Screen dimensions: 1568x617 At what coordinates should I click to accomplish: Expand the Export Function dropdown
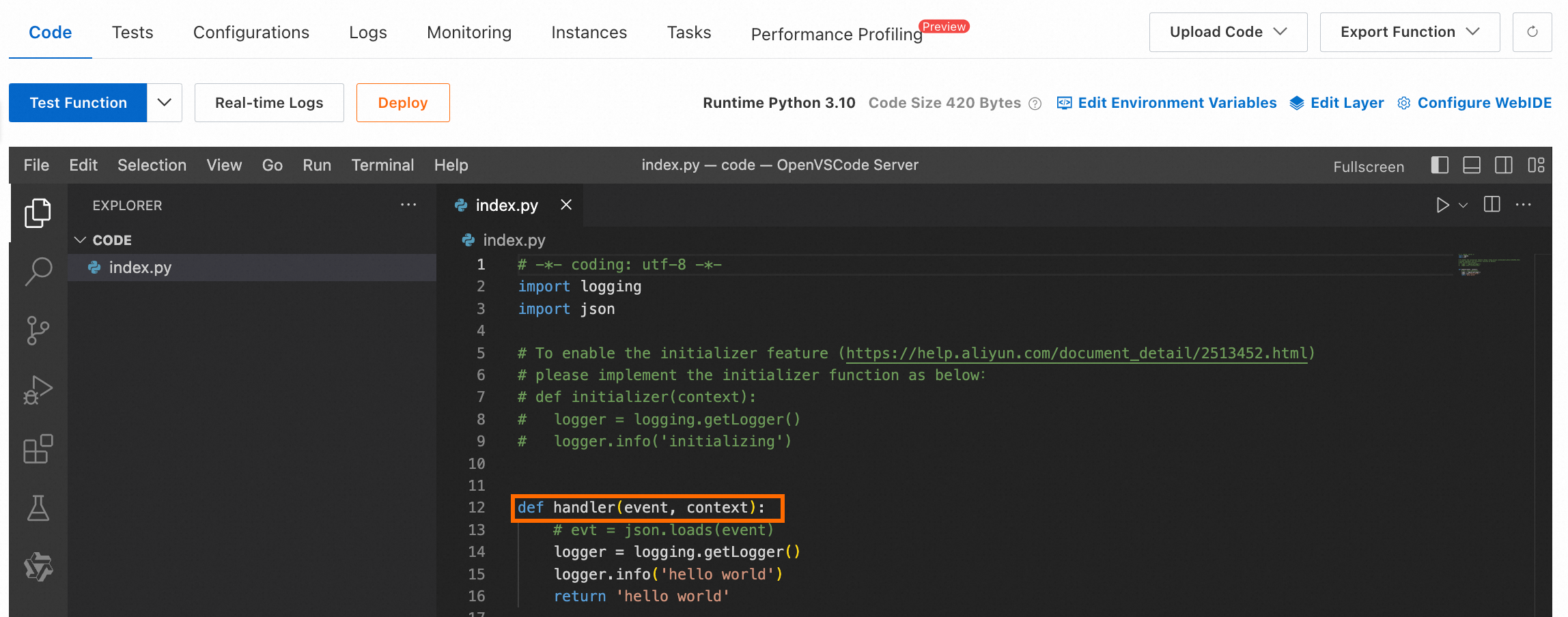click(1410, 32)
